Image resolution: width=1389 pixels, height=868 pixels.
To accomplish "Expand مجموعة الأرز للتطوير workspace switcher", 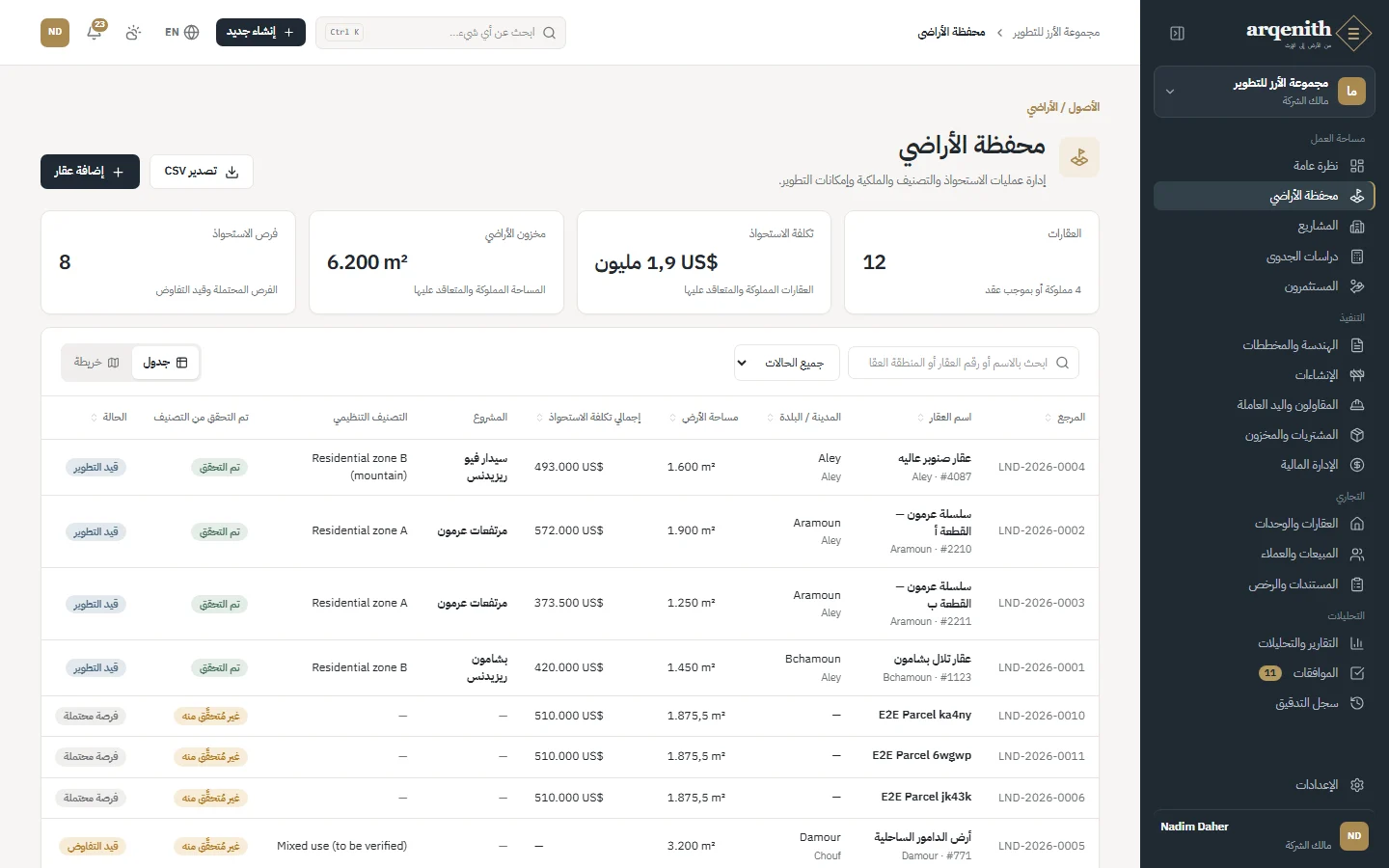I will [x=1264, y=92].
